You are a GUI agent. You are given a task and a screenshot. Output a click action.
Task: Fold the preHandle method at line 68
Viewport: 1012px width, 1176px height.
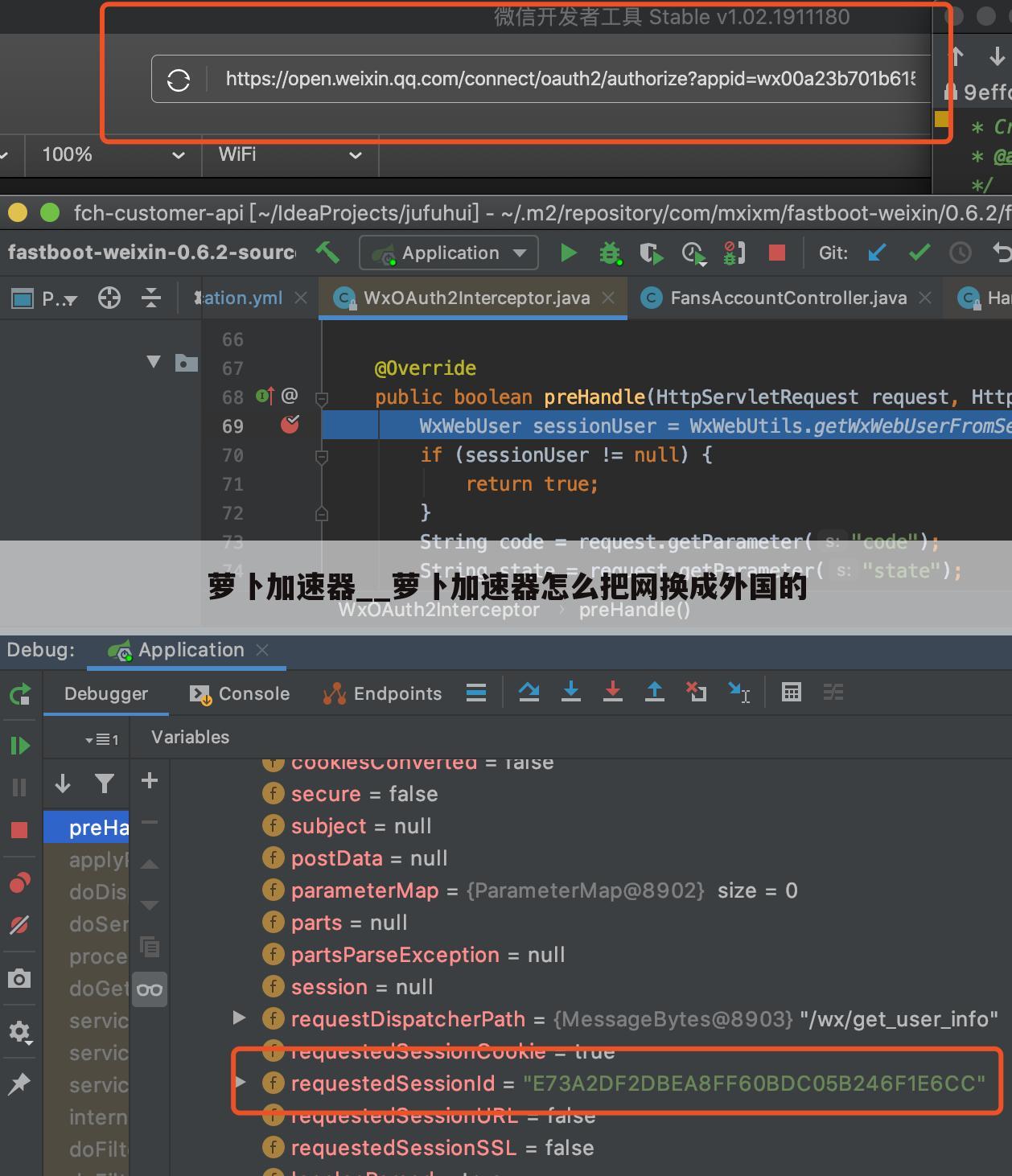(x=322, y=397)
